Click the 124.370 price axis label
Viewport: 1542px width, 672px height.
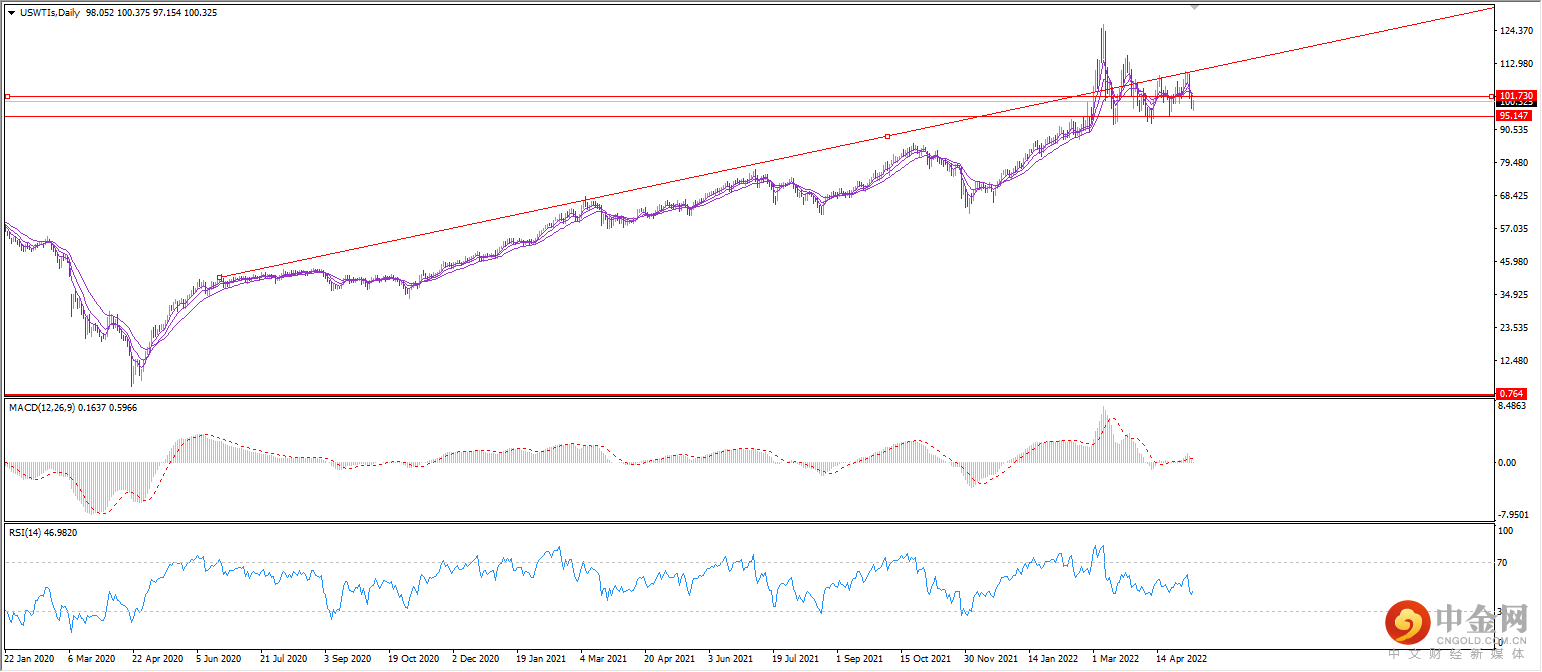tap(1516, 31)
